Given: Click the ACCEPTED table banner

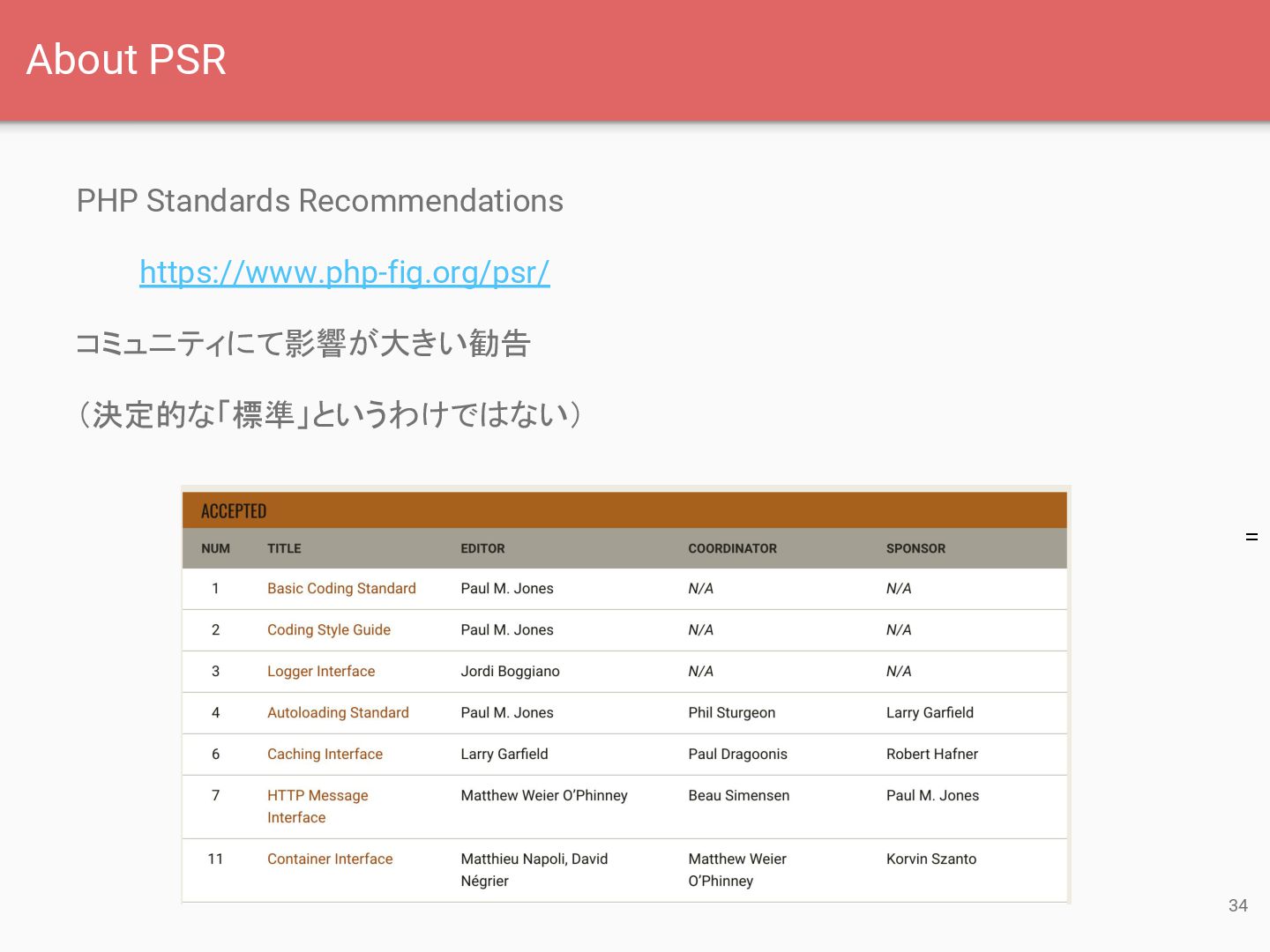Looking at the screenshot, I should pyautogui.click(x=624, y=510).
